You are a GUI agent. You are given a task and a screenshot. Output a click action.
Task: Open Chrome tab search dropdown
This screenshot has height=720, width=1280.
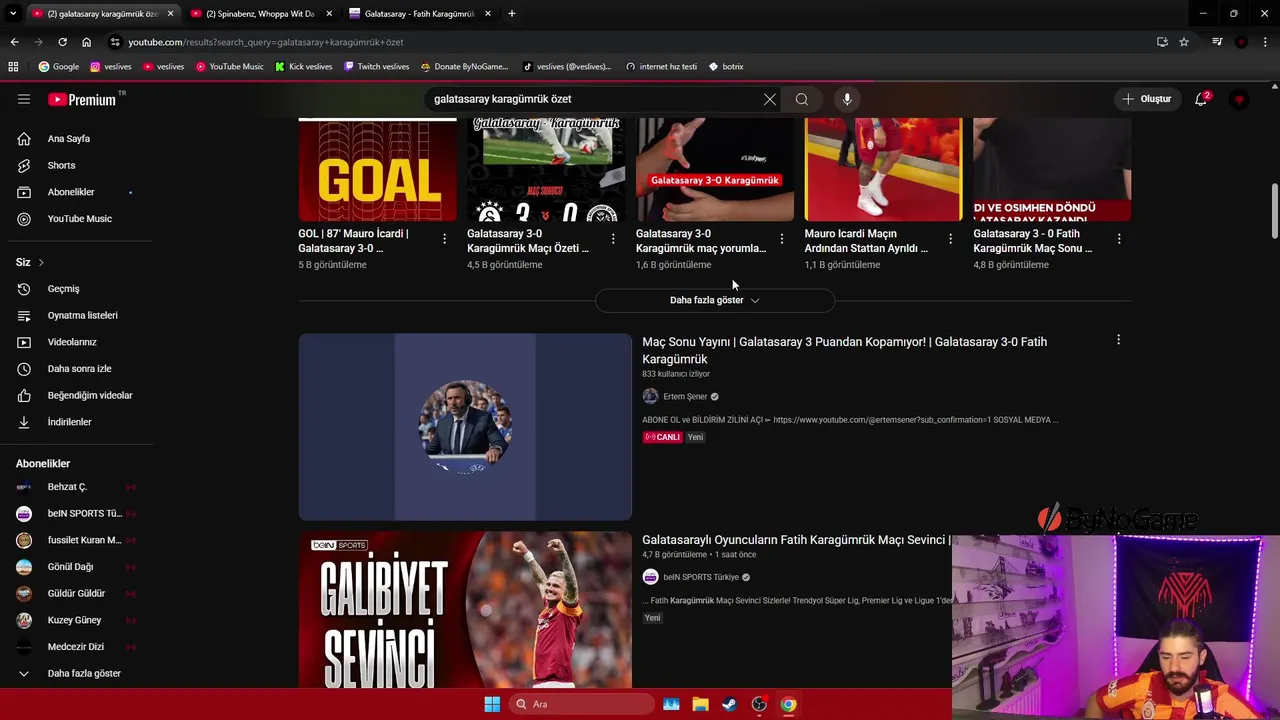(13, 14)
